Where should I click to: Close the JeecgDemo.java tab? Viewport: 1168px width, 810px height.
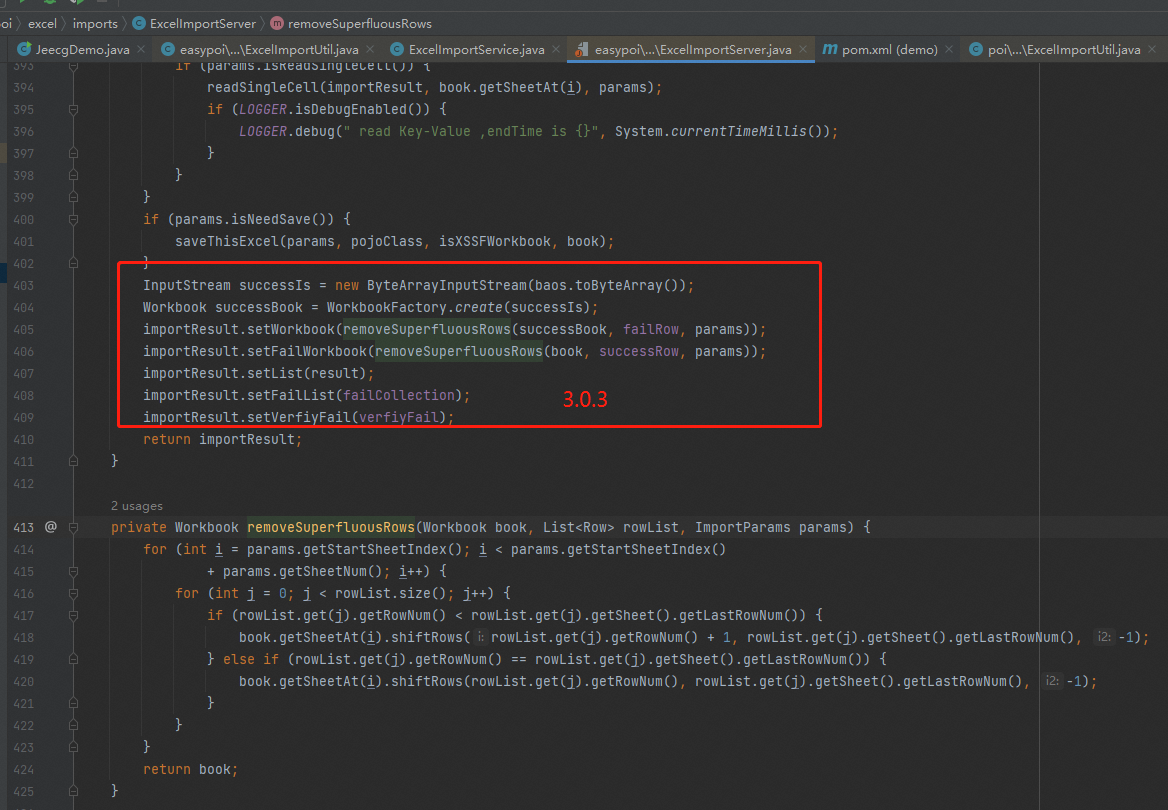pyautogui.click(x=141, y=49)
